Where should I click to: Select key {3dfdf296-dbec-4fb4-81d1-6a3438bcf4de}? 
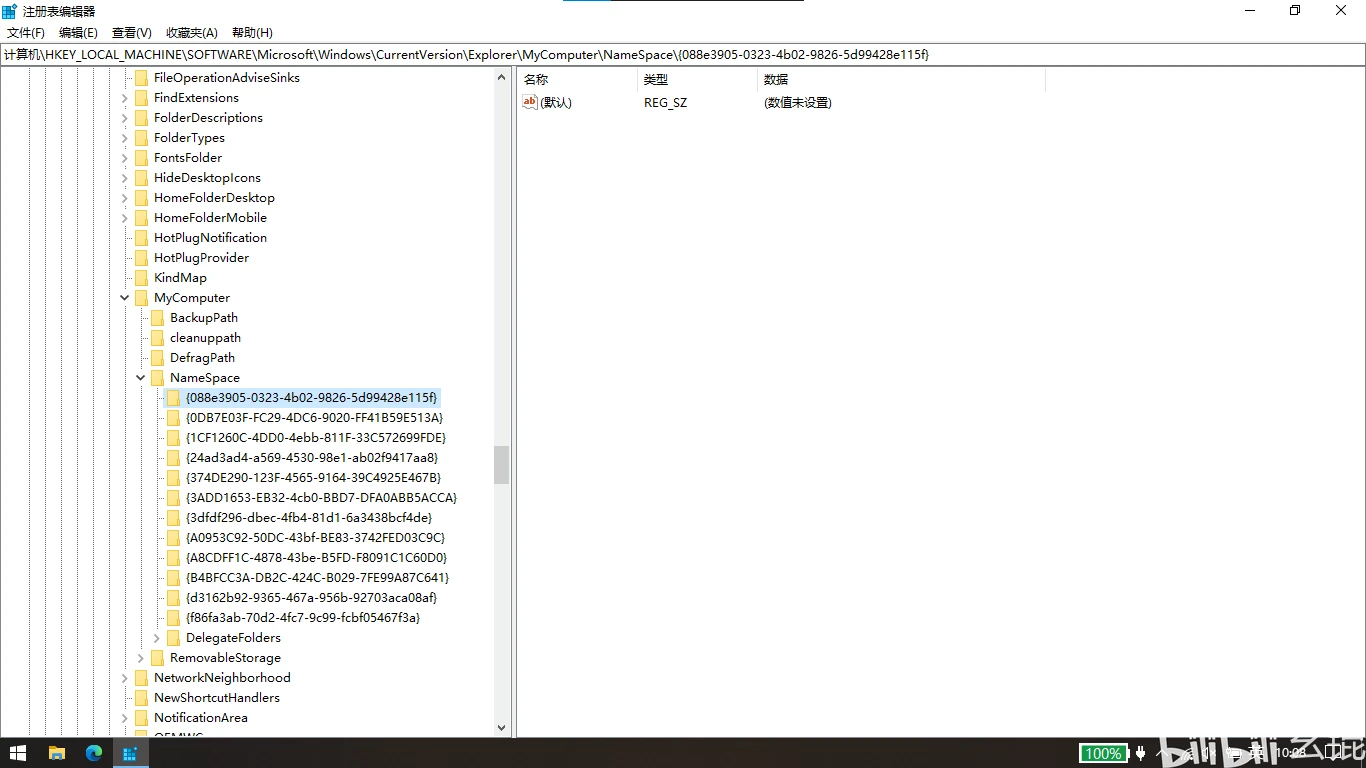pos(309,518)
